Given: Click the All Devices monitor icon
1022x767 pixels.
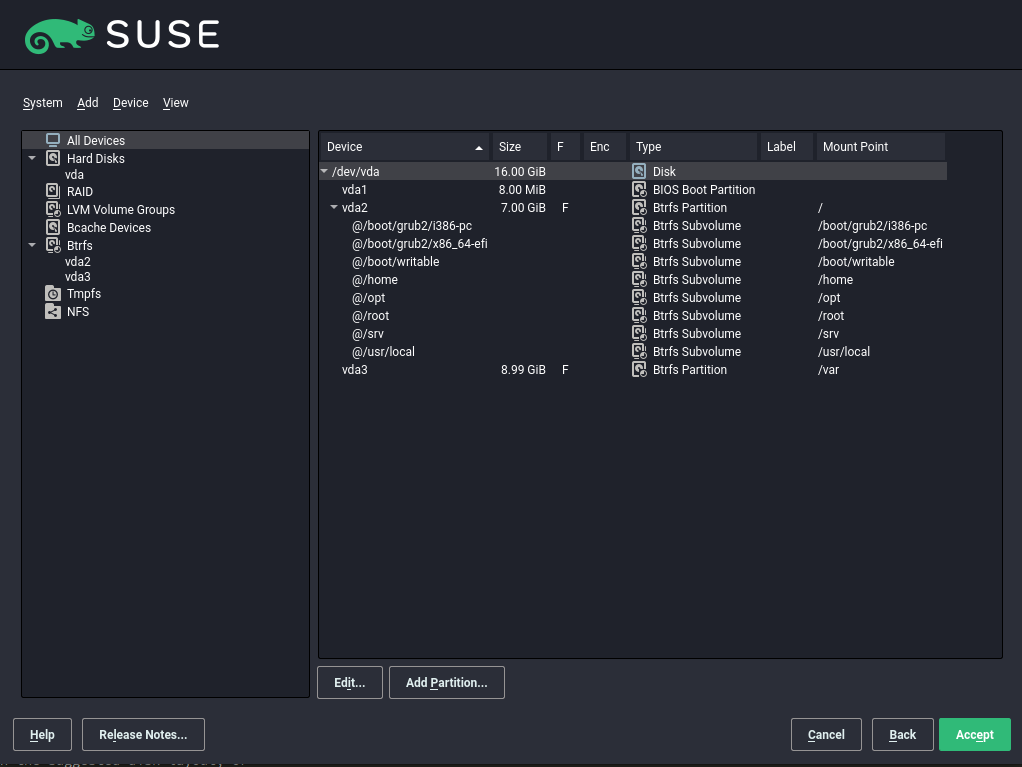Looking at the screenshot, I should pos(53,141).
